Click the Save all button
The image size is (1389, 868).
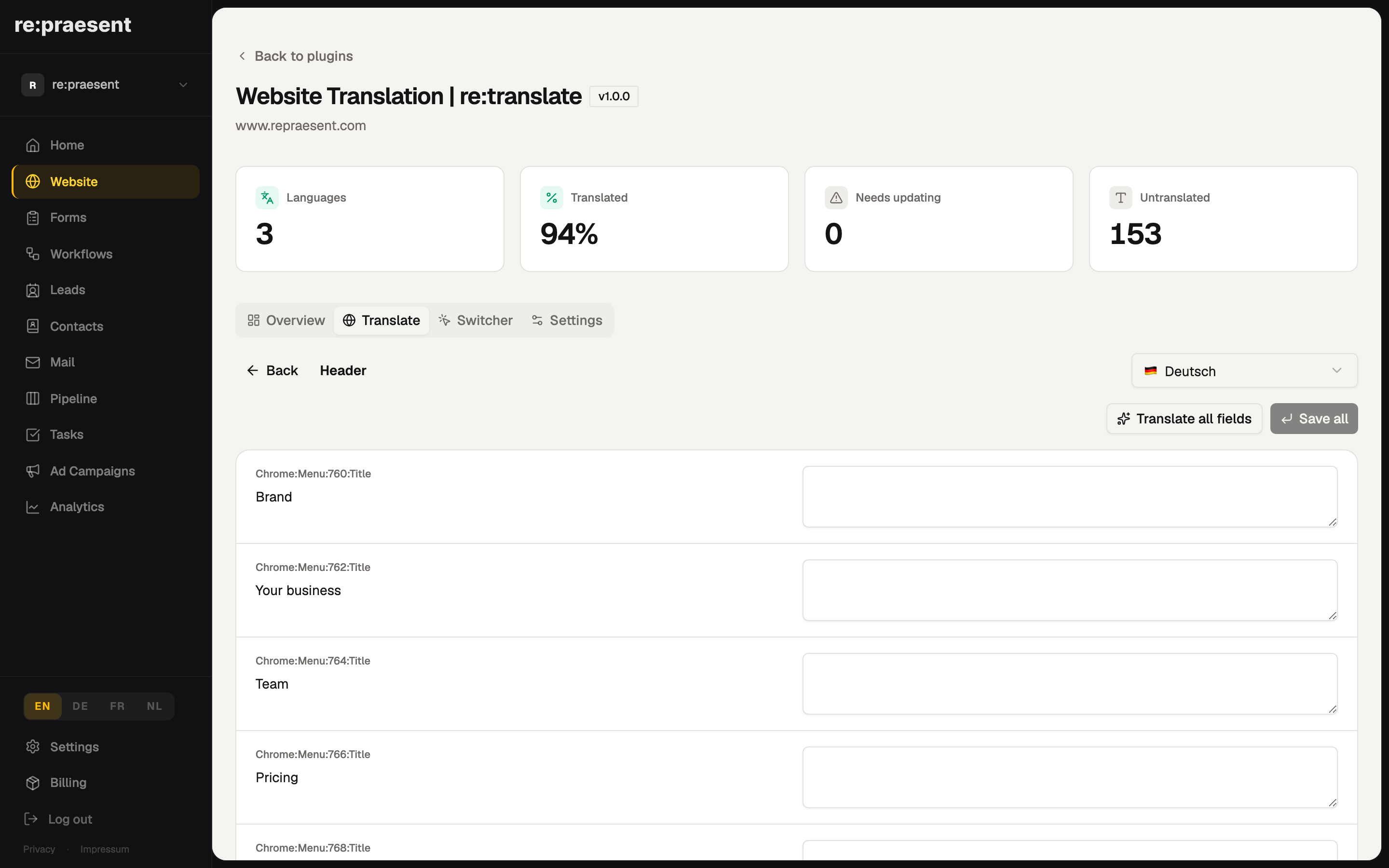tap(1314, 419)
